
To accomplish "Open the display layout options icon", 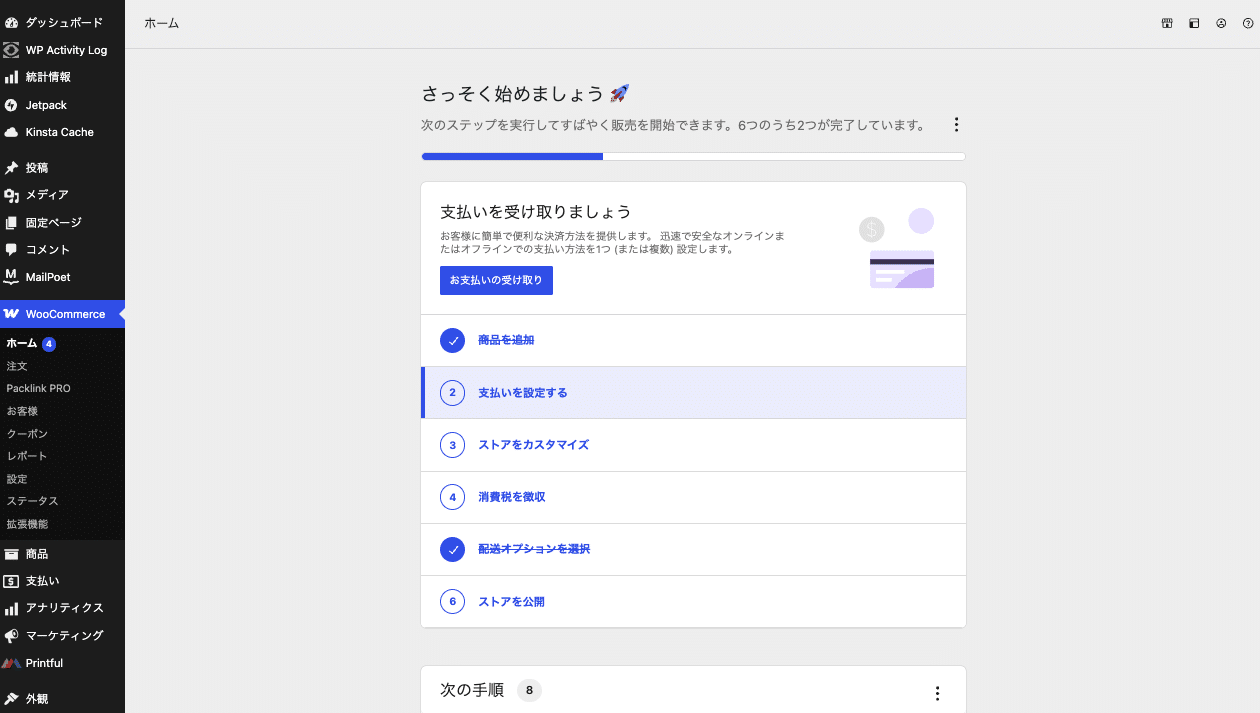I will click(x=1194, y=23).
